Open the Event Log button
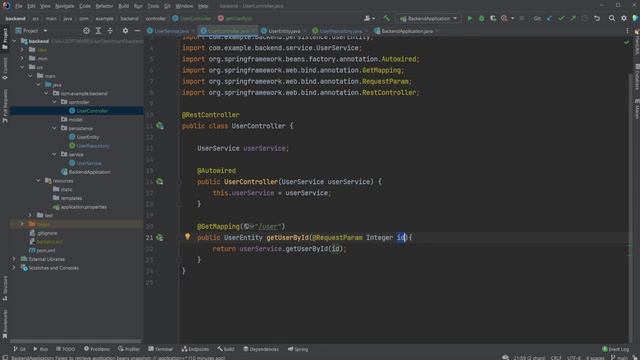The height and width of the screenshot is (360, 640). (x=616, y=349)
